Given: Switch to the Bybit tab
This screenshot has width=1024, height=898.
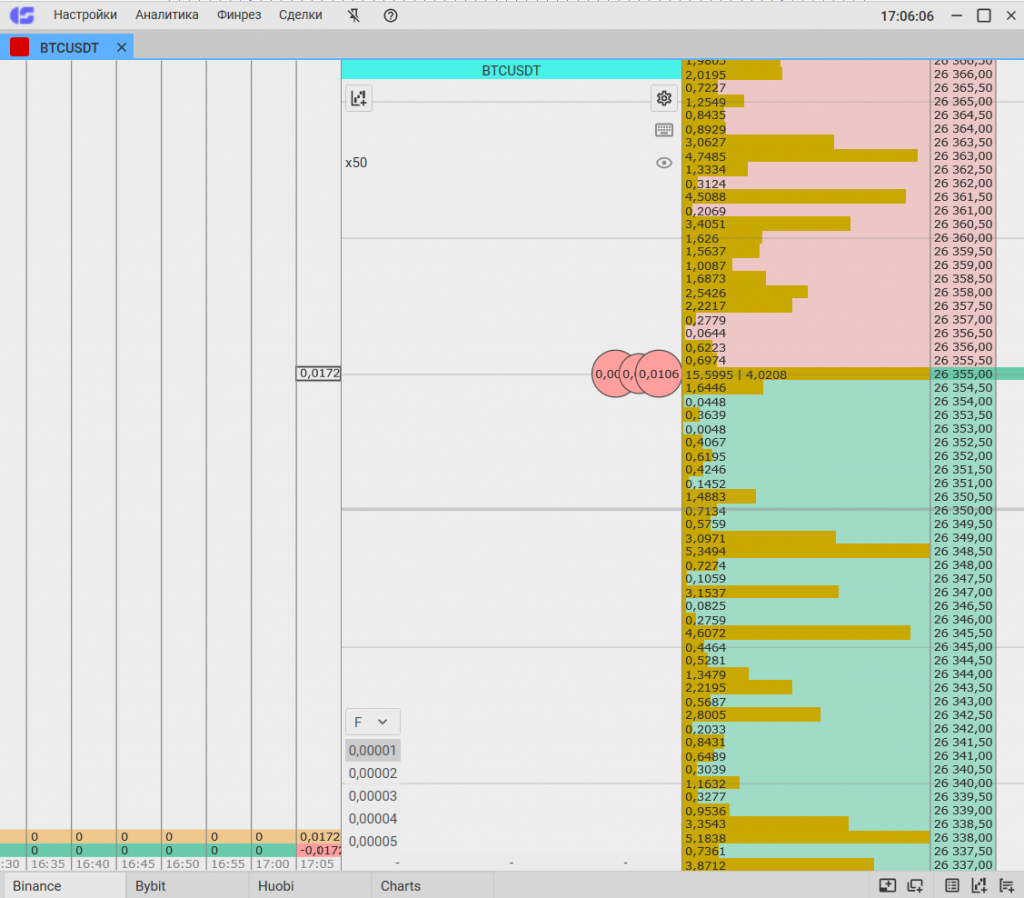Looking at the screenshot, I should tap(150, 886).
